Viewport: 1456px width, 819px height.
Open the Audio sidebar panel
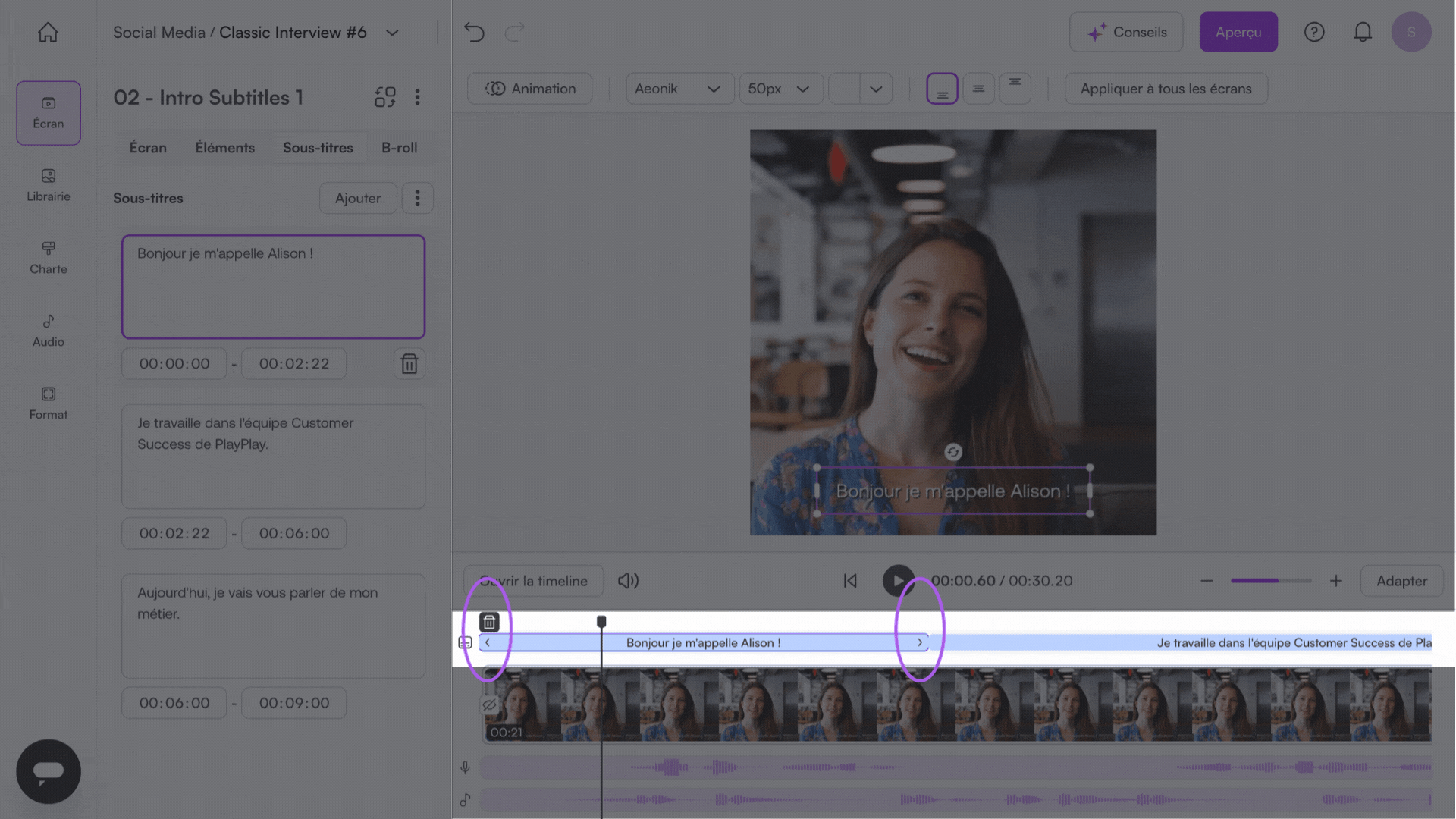(x=49, y=331)
